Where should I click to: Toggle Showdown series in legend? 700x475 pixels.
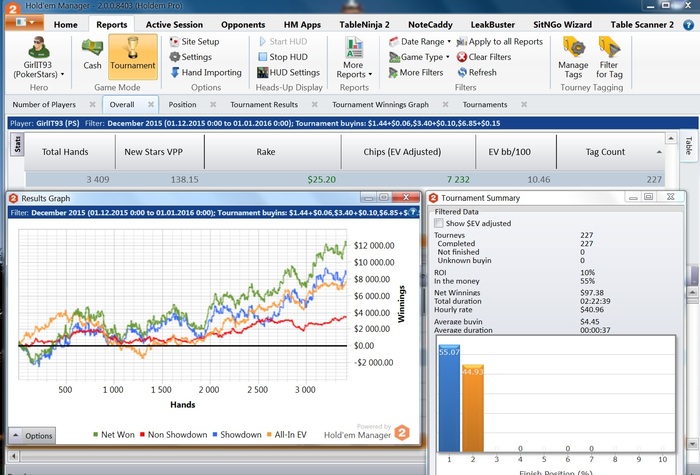(x=237, y=434)
